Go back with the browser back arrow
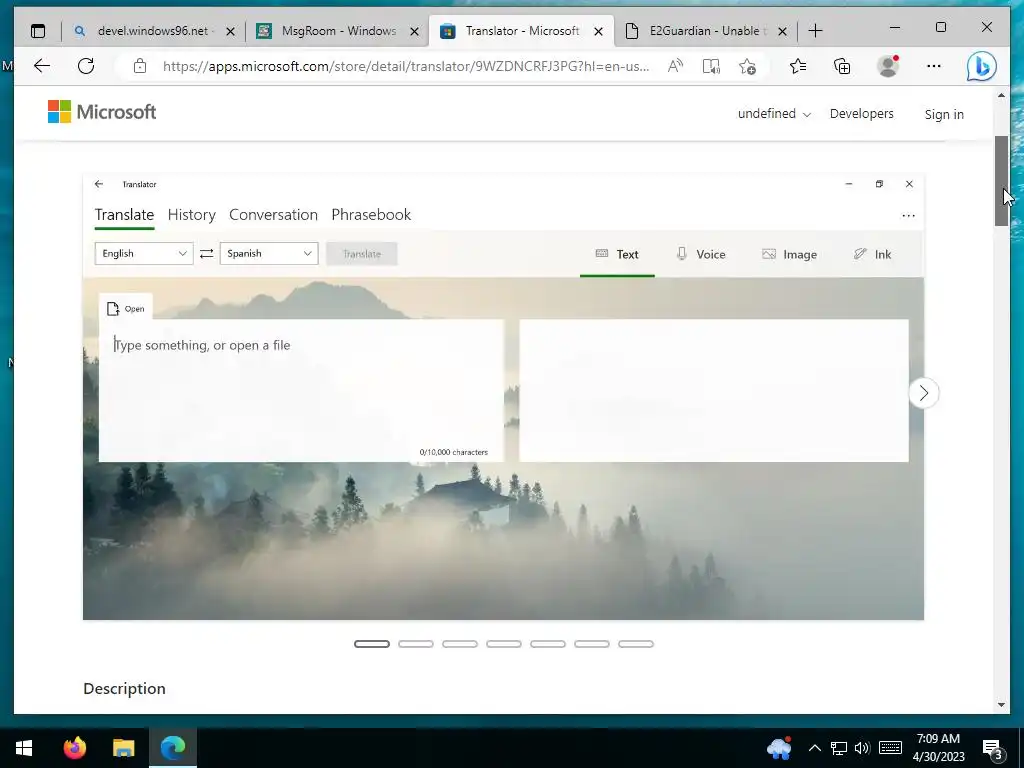Image resolution: width=1024 pixels, height=768 pixels. pyautogui.click(x=42, y=66)
